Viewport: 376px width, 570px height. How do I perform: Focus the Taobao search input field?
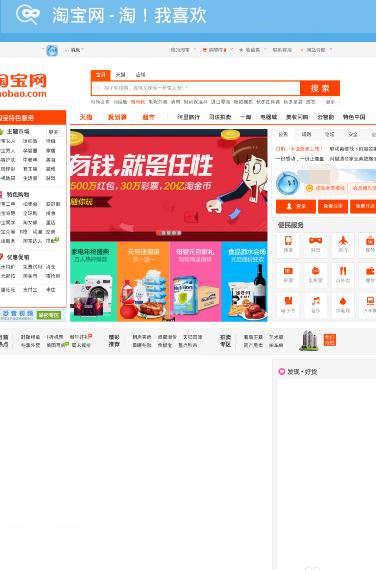196,88
